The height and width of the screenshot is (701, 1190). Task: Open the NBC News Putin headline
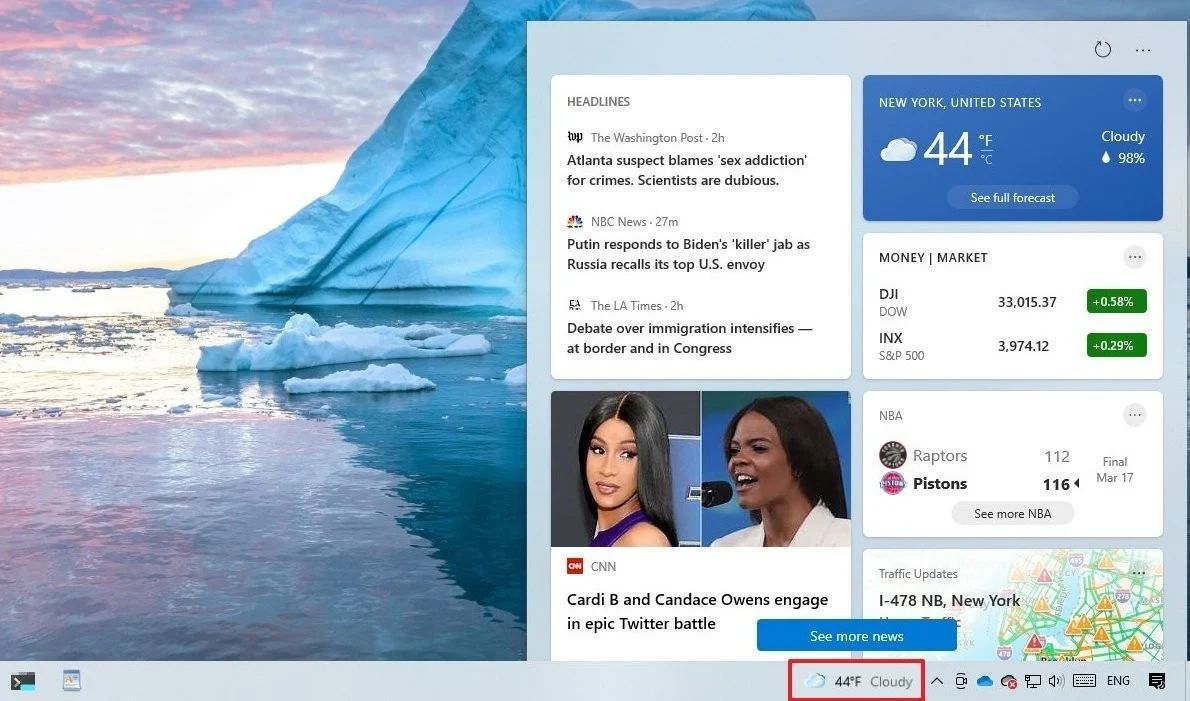(x=688, y=254)
